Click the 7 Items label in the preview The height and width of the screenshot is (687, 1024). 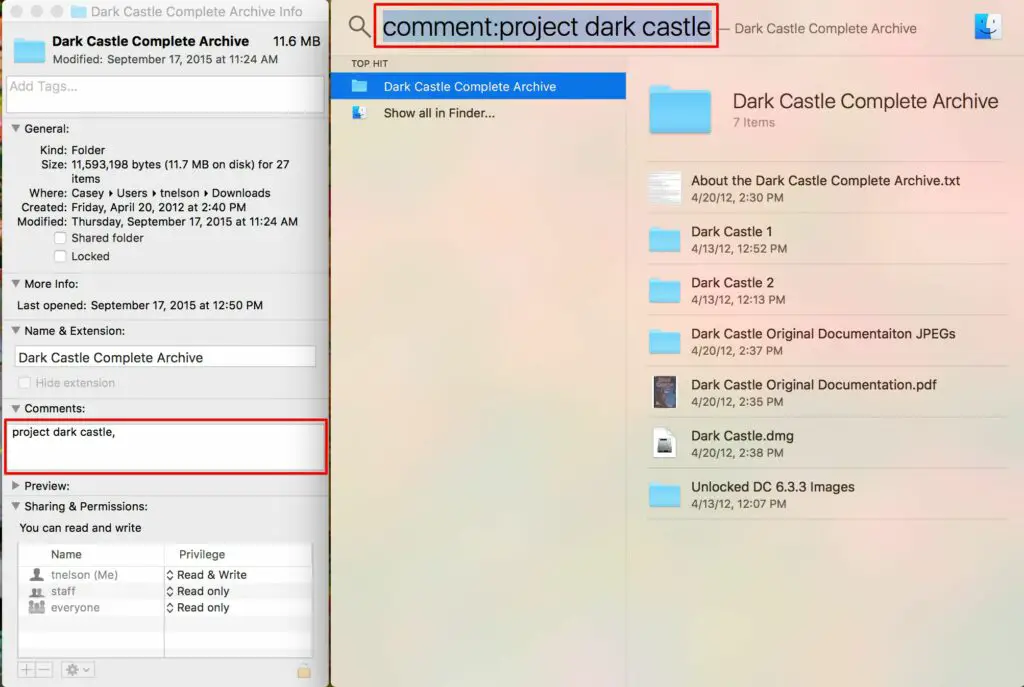coord(754,122)
